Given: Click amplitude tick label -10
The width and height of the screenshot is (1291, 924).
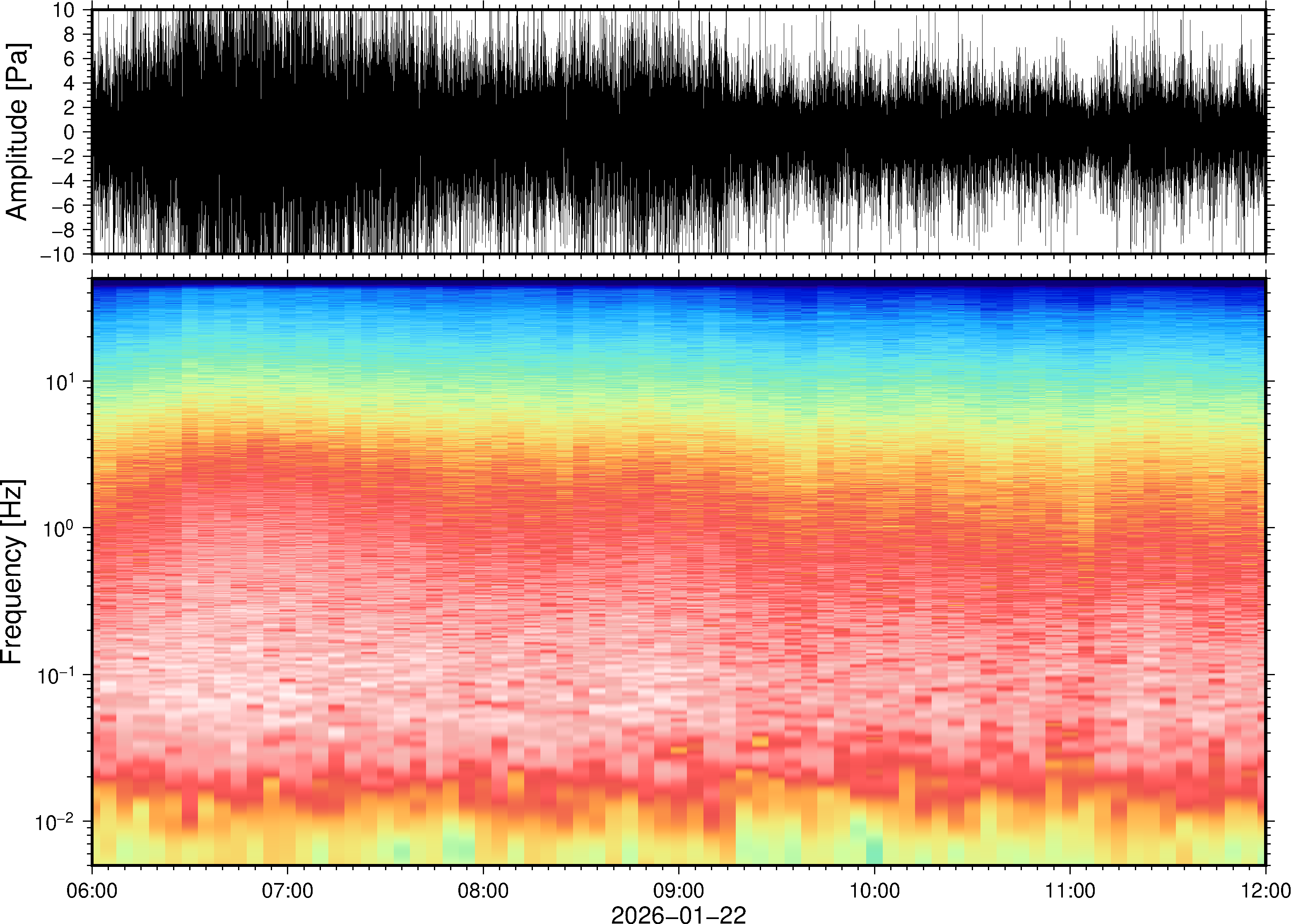Looking at the screenshot, I should tap(59, 254).
